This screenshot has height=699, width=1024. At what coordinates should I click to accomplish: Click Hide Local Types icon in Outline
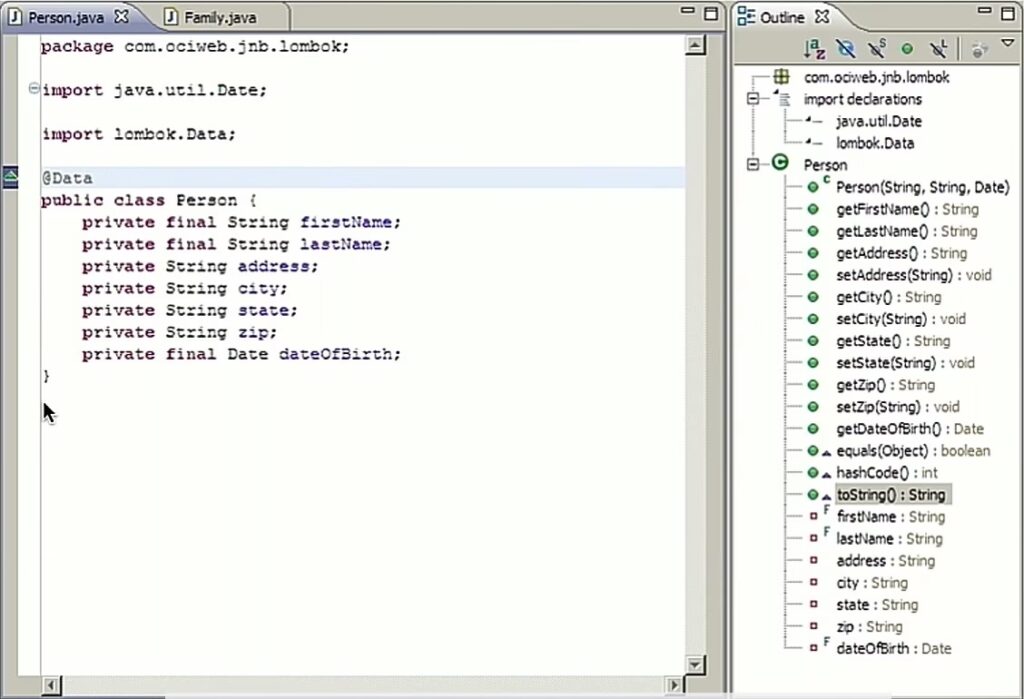[x=938, y=48]
